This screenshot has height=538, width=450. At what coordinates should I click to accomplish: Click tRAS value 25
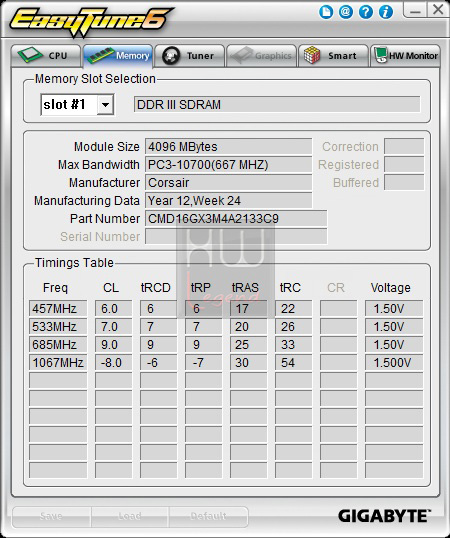pyautogui.click(x=248, y=344)
